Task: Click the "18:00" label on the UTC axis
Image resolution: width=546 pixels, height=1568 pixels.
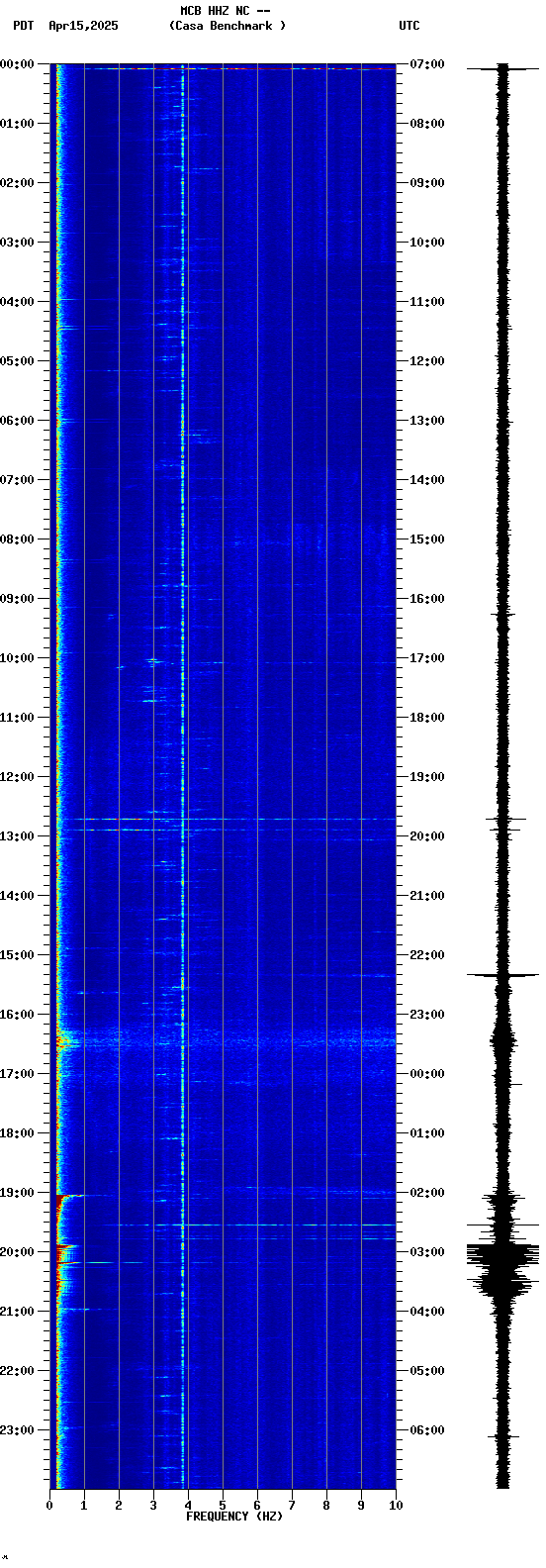Action: (427, 718)
